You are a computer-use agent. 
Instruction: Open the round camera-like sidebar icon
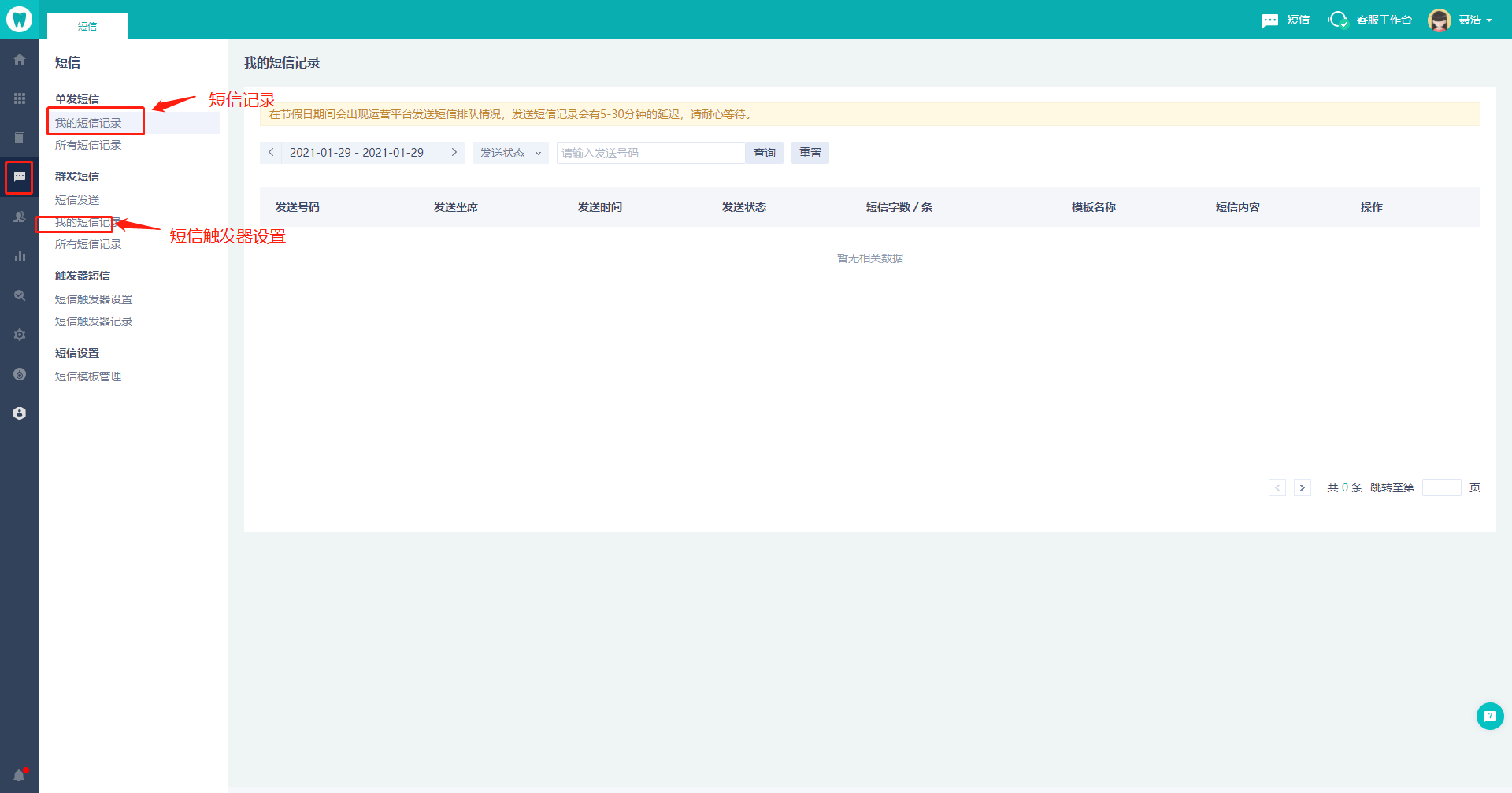[x=20, y=374]
